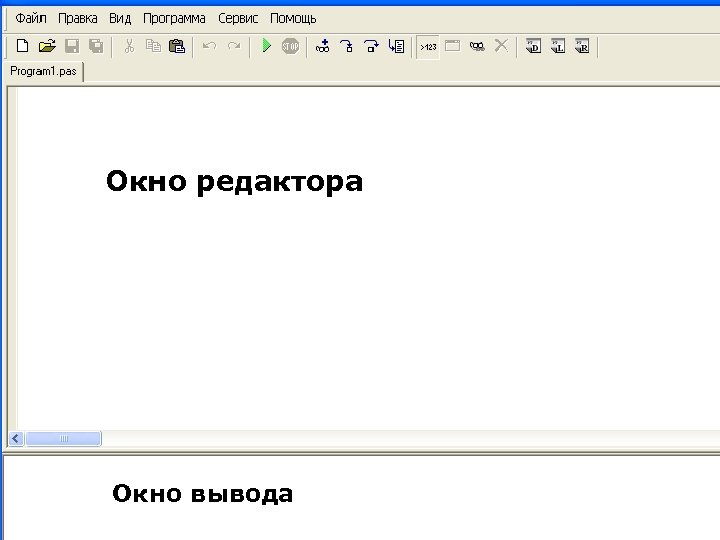Open the Правка menu
This screenshot has height=540, width=720.
tap(78, 18)
